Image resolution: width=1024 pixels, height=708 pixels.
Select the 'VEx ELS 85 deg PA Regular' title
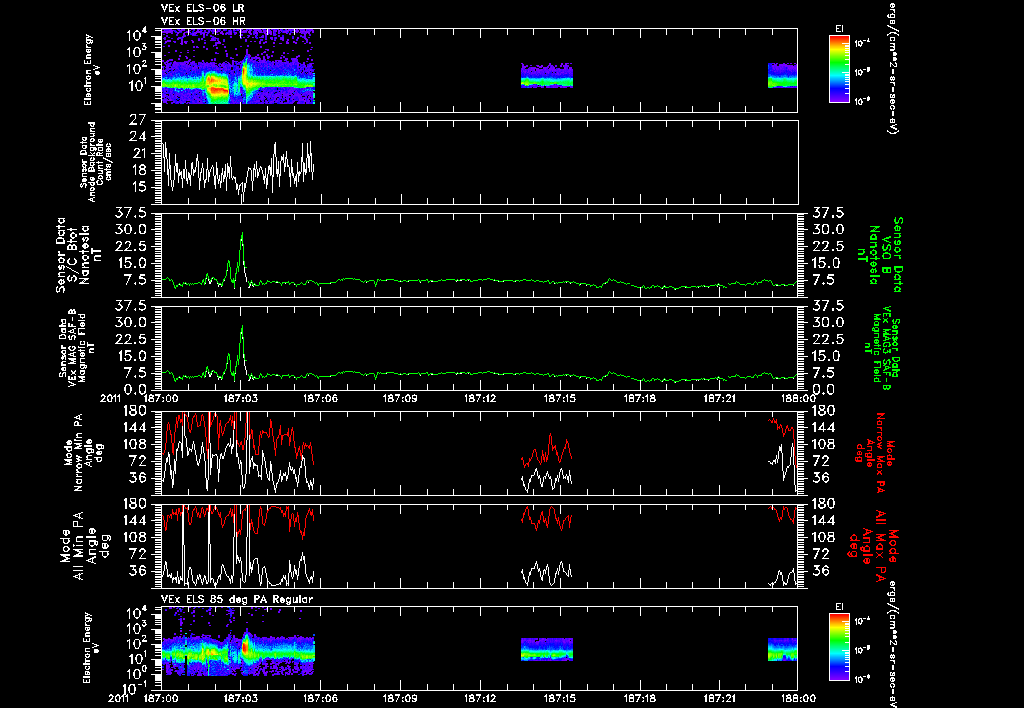pyautogui.click(x=237, y=599)
